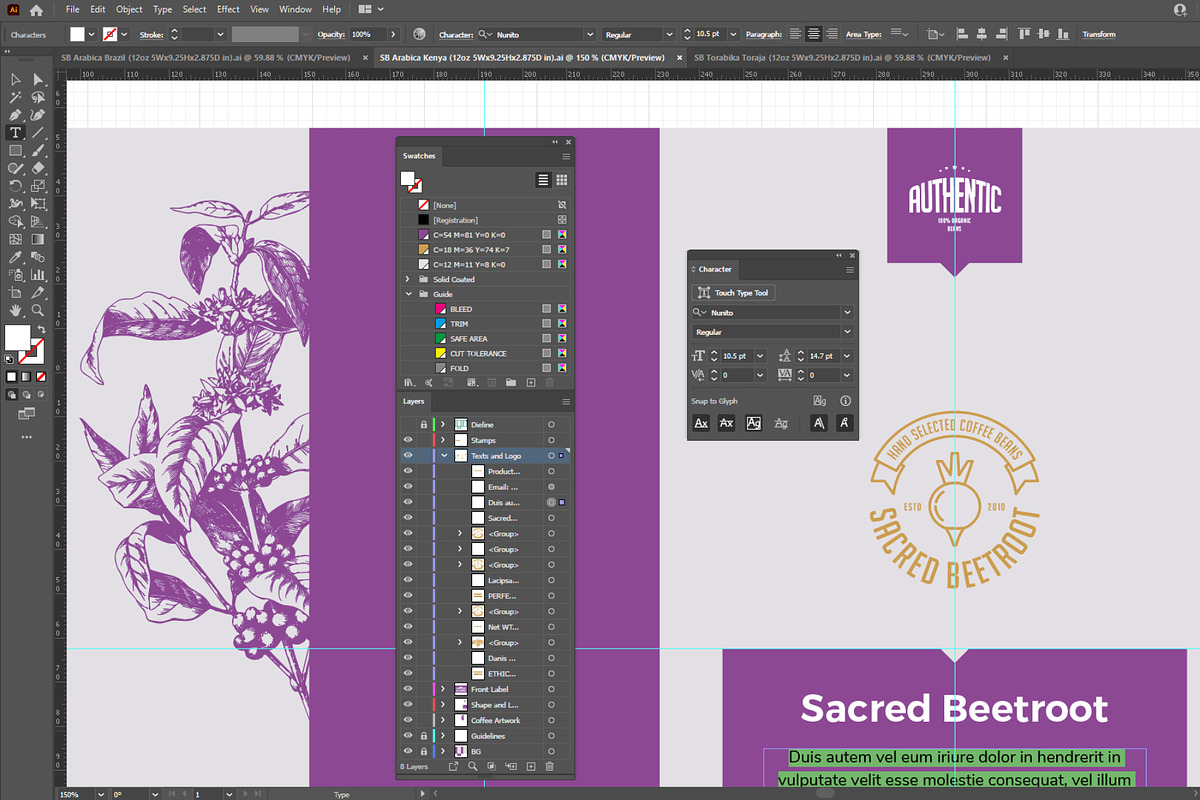Select the Direct Selection tool
The image size is (1200, 800).
click(38, 79)
